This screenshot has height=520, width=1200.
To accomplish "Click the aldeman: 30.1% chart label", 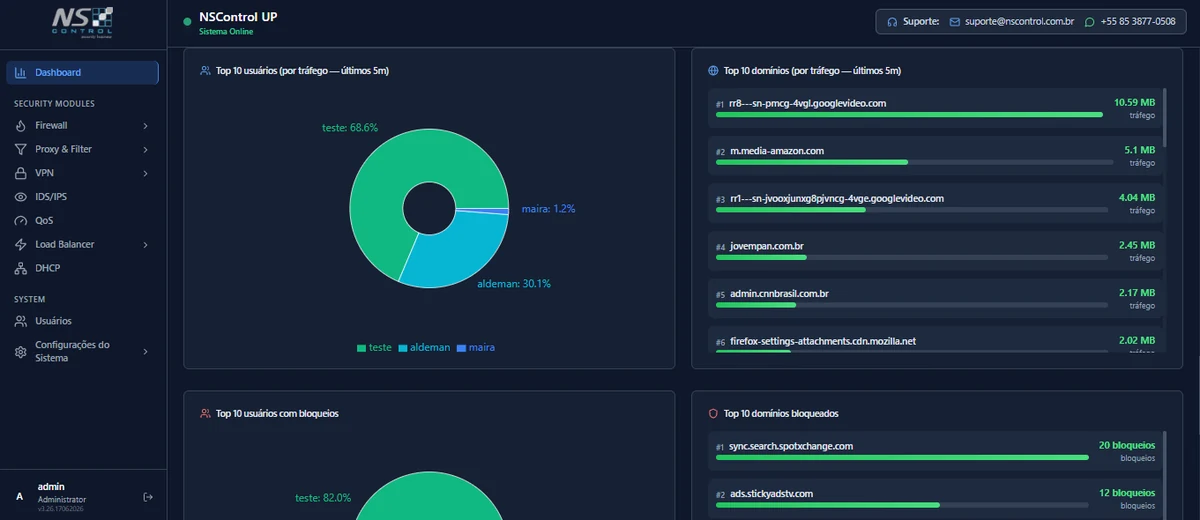I will click(514, 284).
